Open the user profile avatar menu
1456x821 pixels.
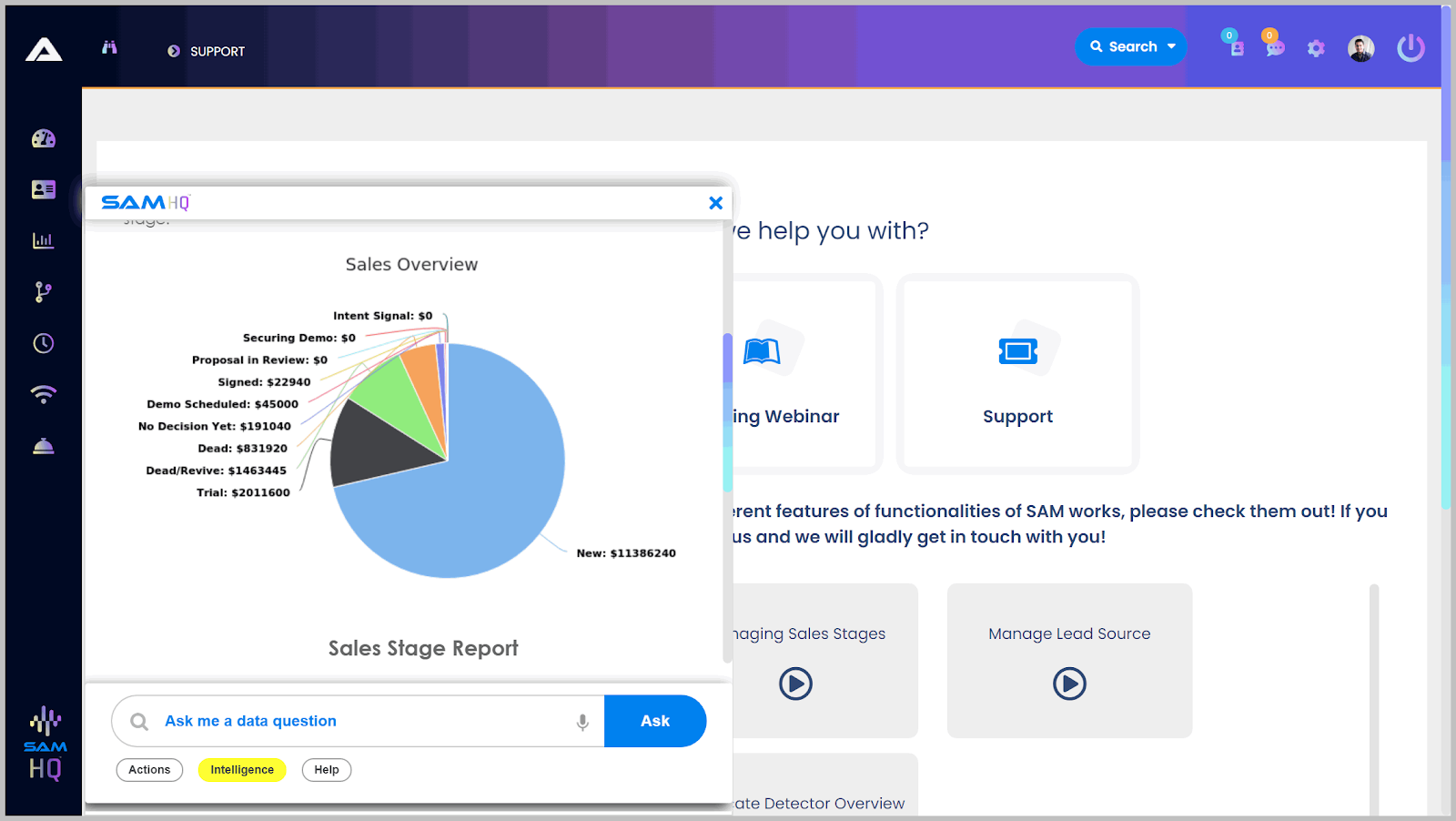(x=1360, y=48)
